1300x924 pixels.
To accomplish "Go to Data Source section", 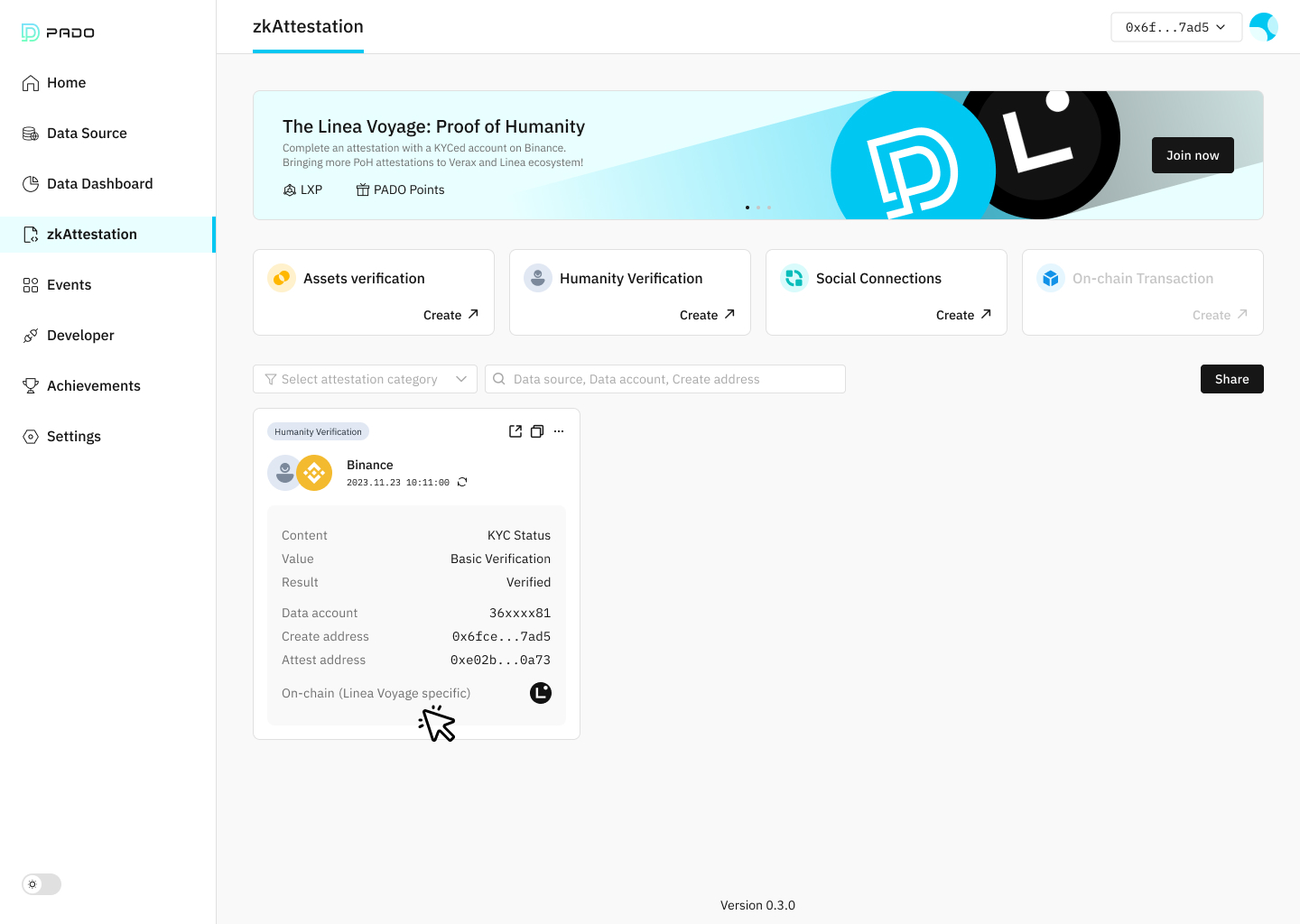I will pos(107,134).
